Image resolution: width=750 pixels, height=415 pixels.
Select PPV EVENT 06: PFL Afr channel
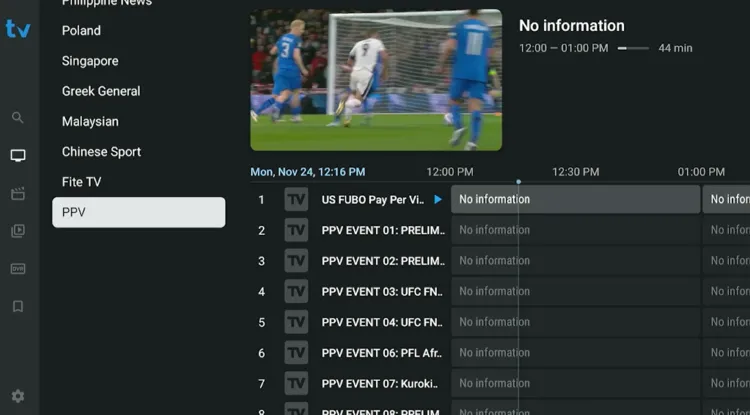click(x=382, y=352)
